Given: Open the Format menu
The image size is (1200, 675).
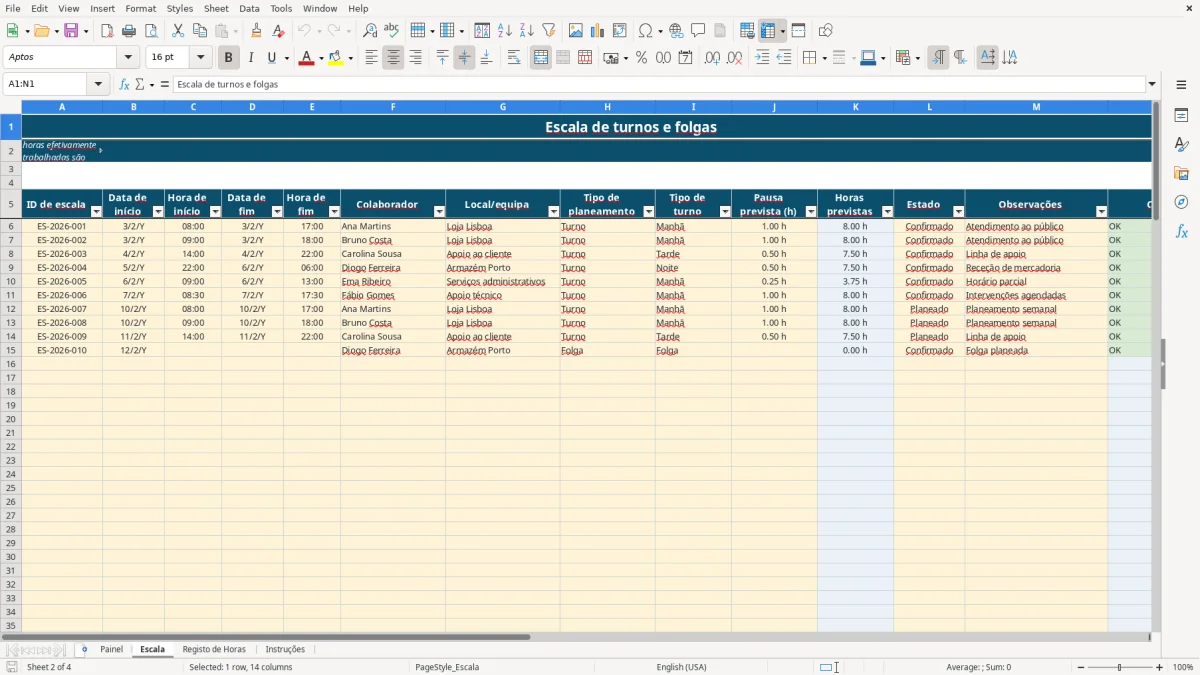Looking at the screenshot, I should coord(141,8).
